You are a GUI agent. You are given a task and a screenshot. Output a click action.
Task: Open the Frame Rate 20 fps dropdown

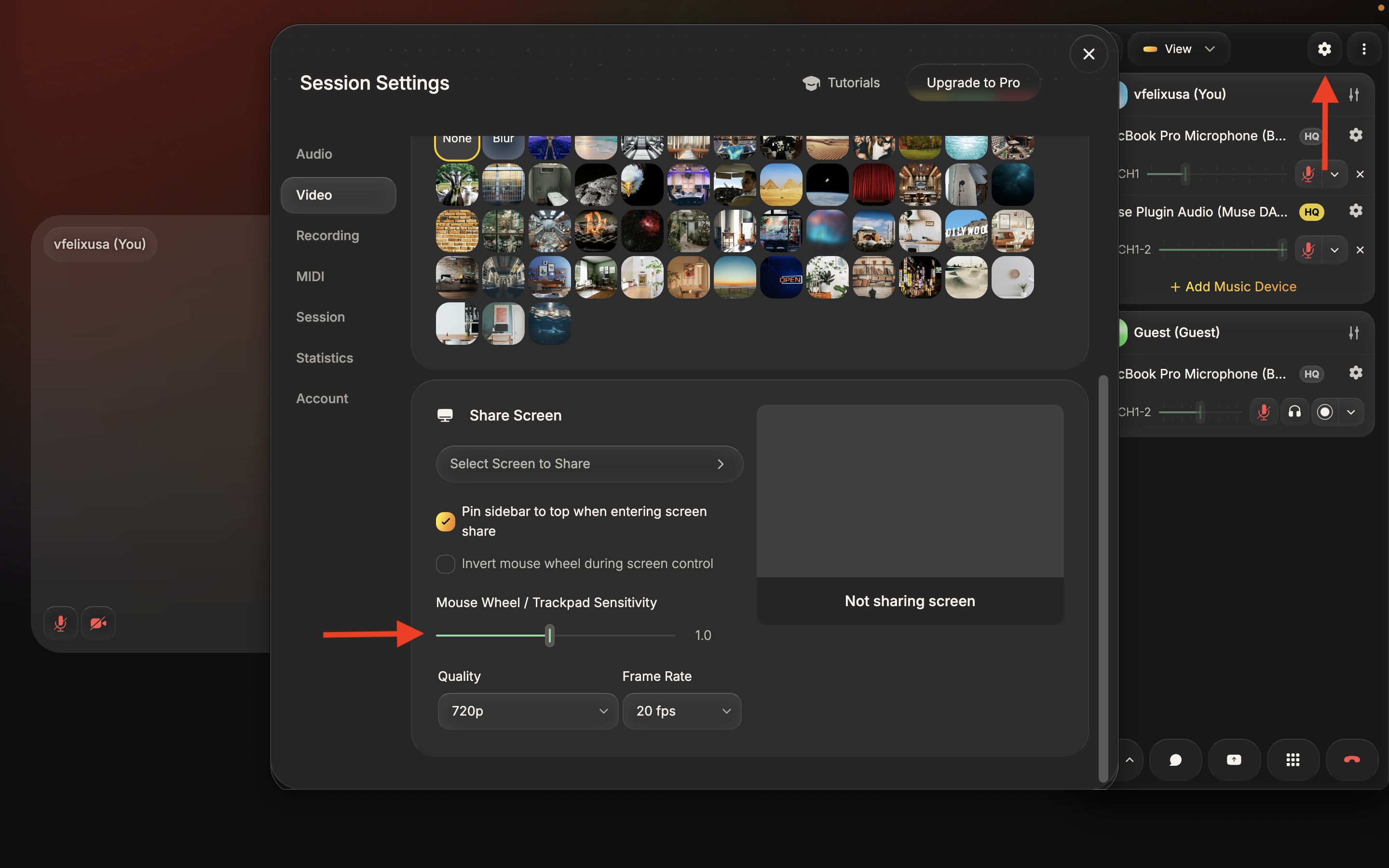[x=682, y=711]
